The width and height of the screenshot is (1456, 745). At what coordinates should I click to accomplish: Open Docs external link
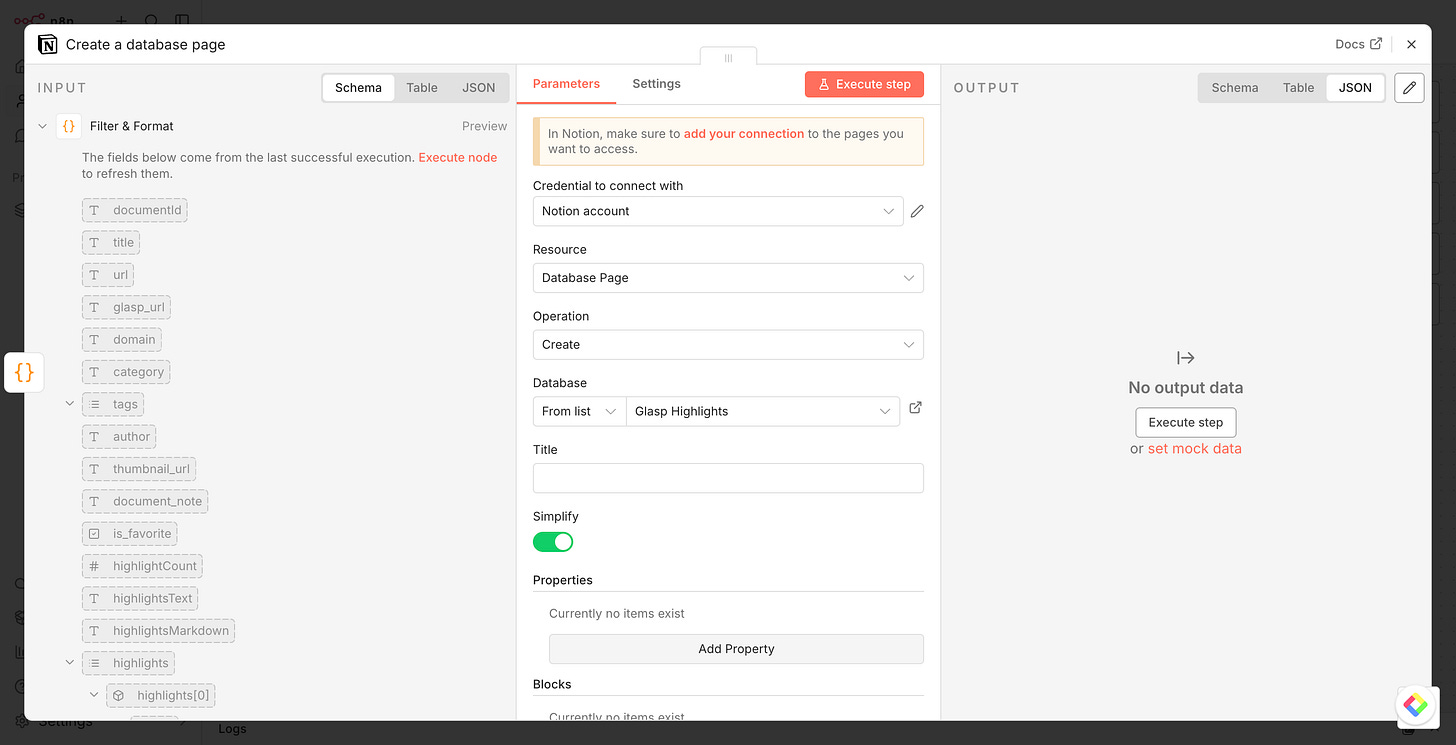[1358, 44]
